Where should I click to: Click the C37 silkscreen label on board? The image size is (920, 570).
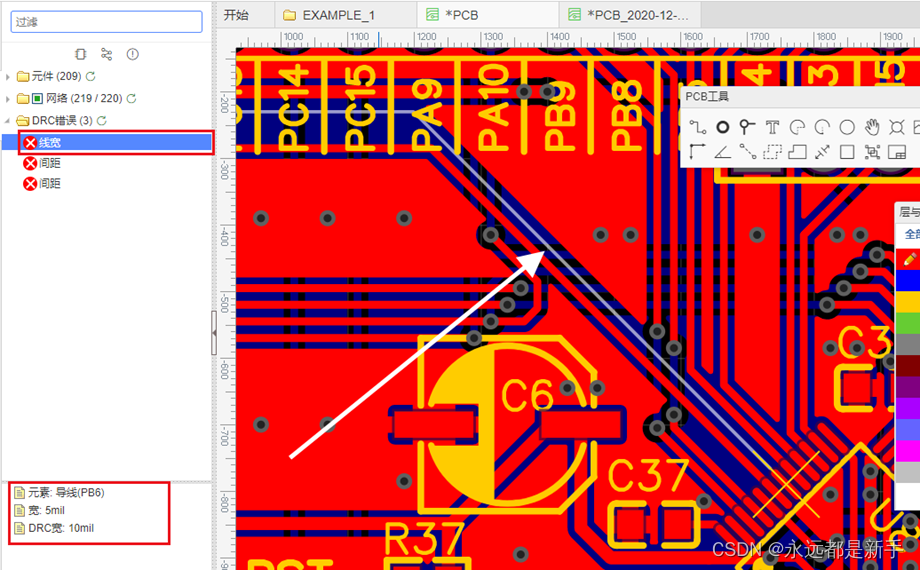click(648, 475)
